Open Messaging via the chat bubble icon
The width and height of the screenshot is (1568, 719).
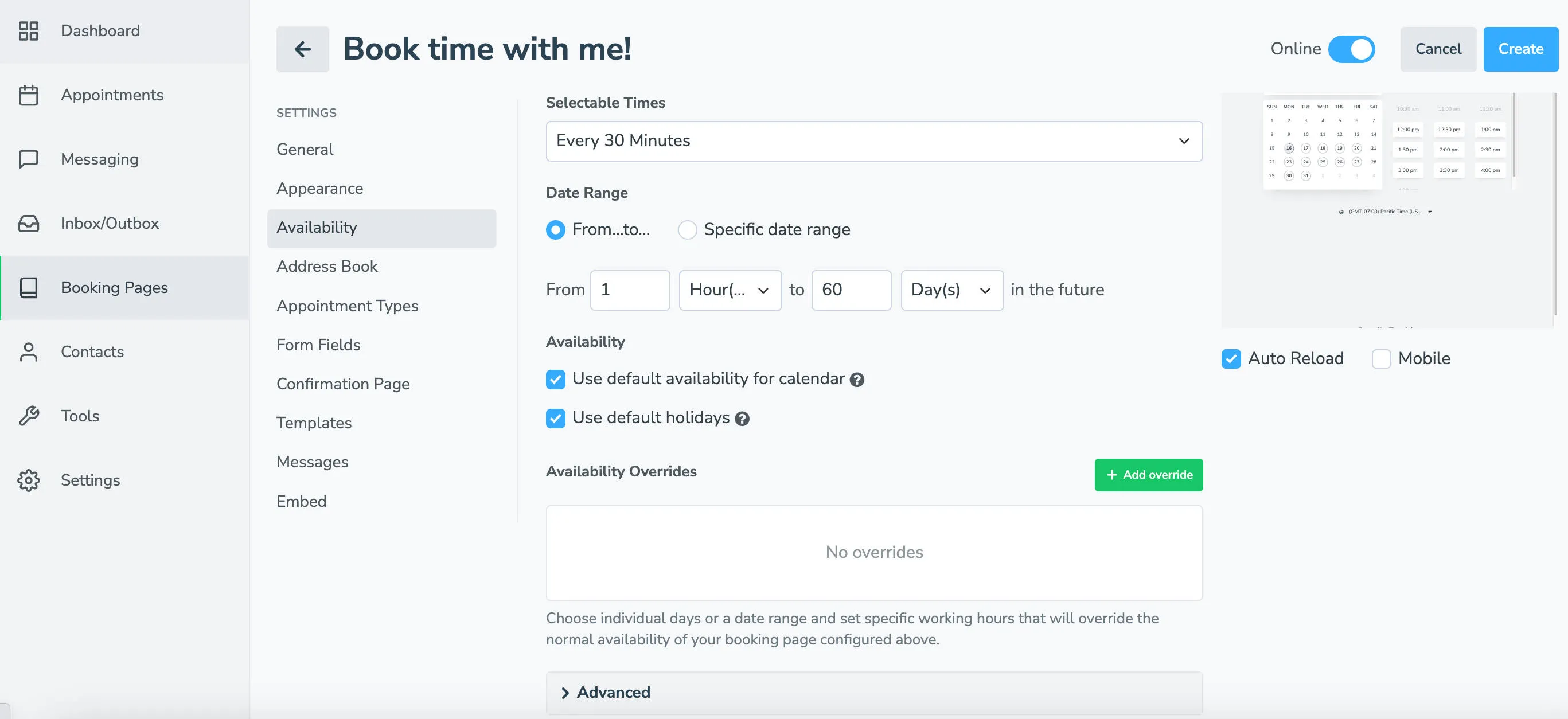tap(28, 159)
